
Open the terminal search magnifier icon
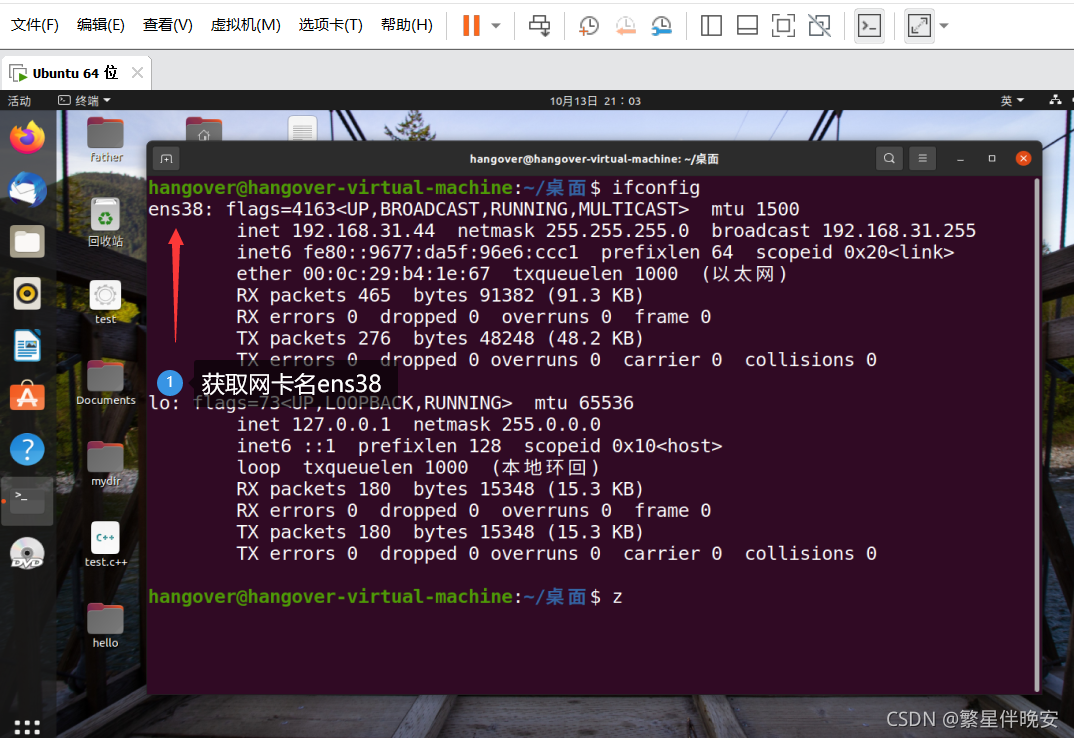[889, 158]
